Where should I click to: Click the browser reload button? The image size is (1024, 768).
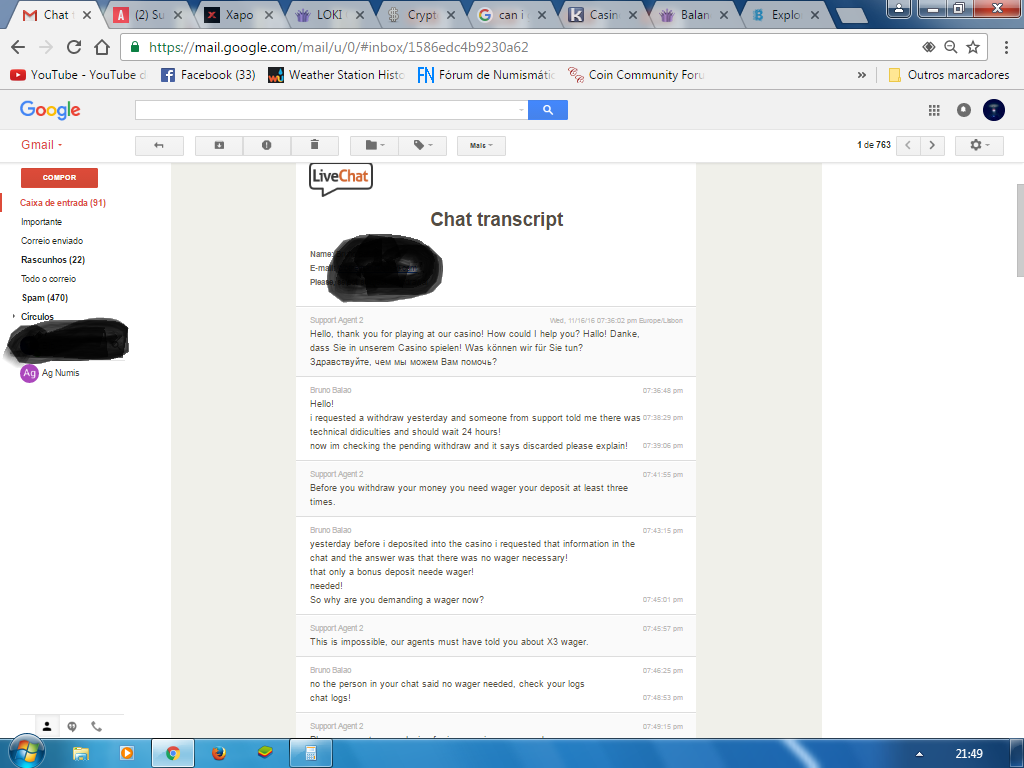pyautogui.click(x=74, y=47)
